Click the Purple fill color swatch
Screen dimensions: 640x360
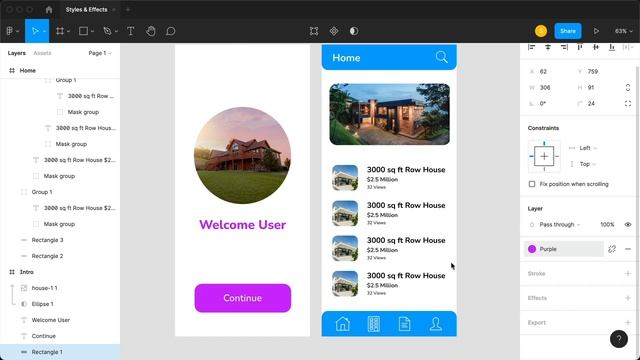(532, 249)
